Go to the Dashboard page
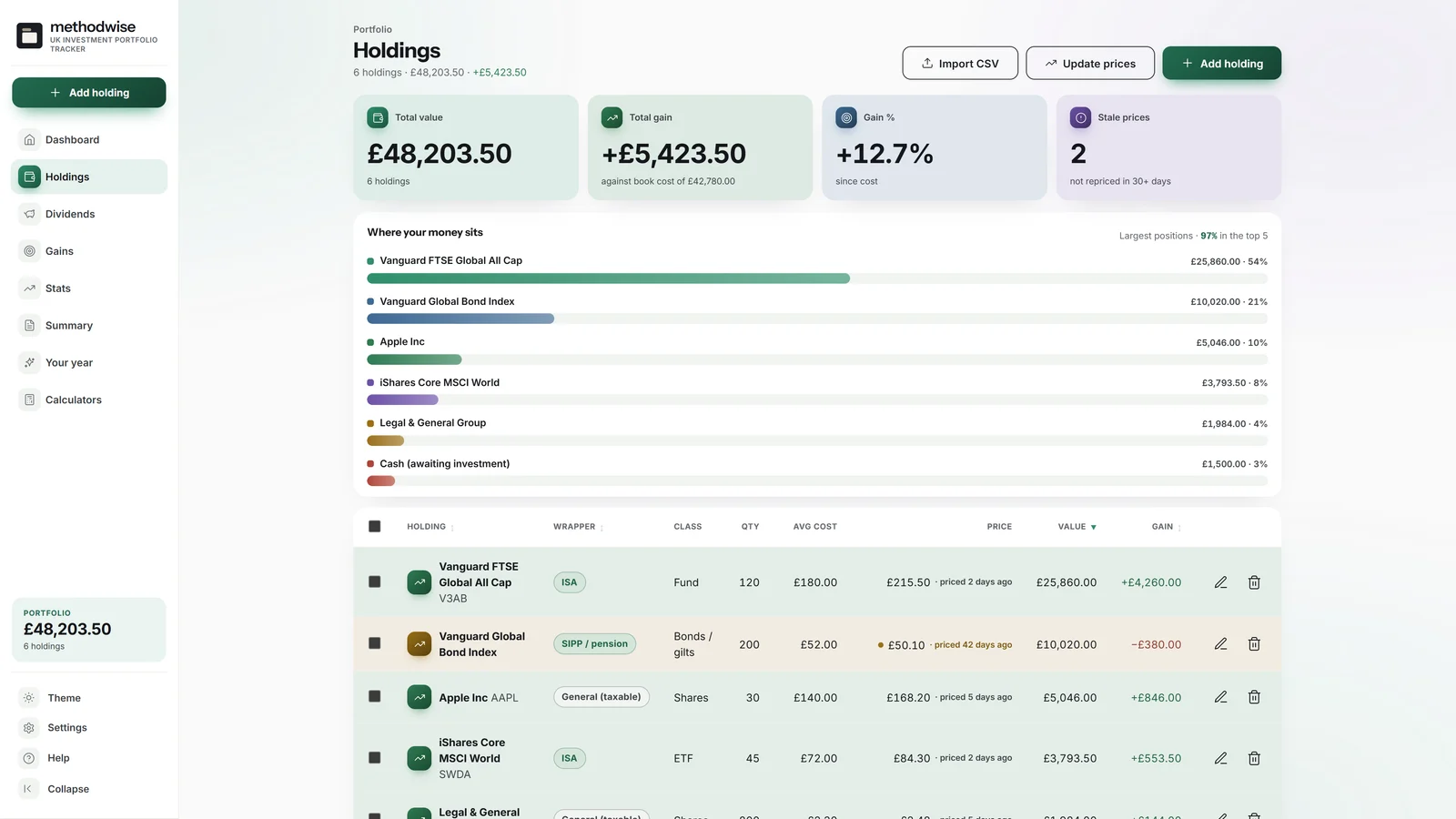Screen dimensions: 1456x819 (89, 140)
